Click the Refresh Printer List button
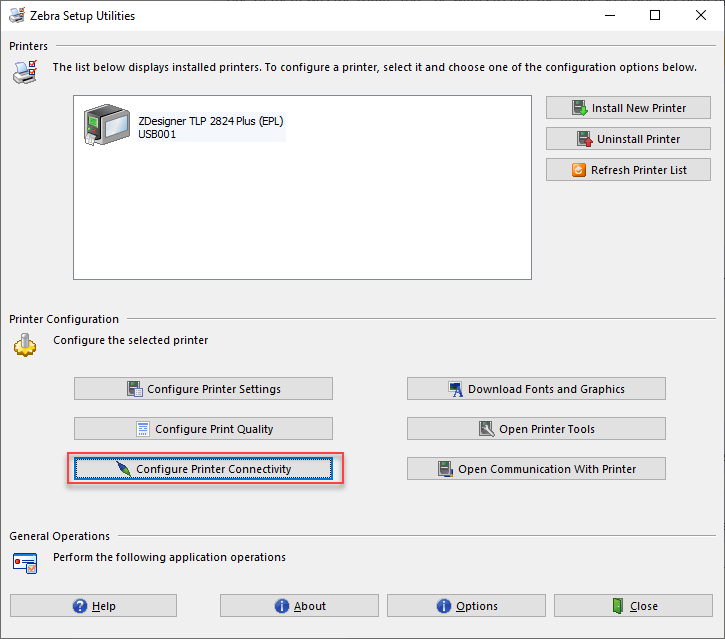 pos(628,170)
